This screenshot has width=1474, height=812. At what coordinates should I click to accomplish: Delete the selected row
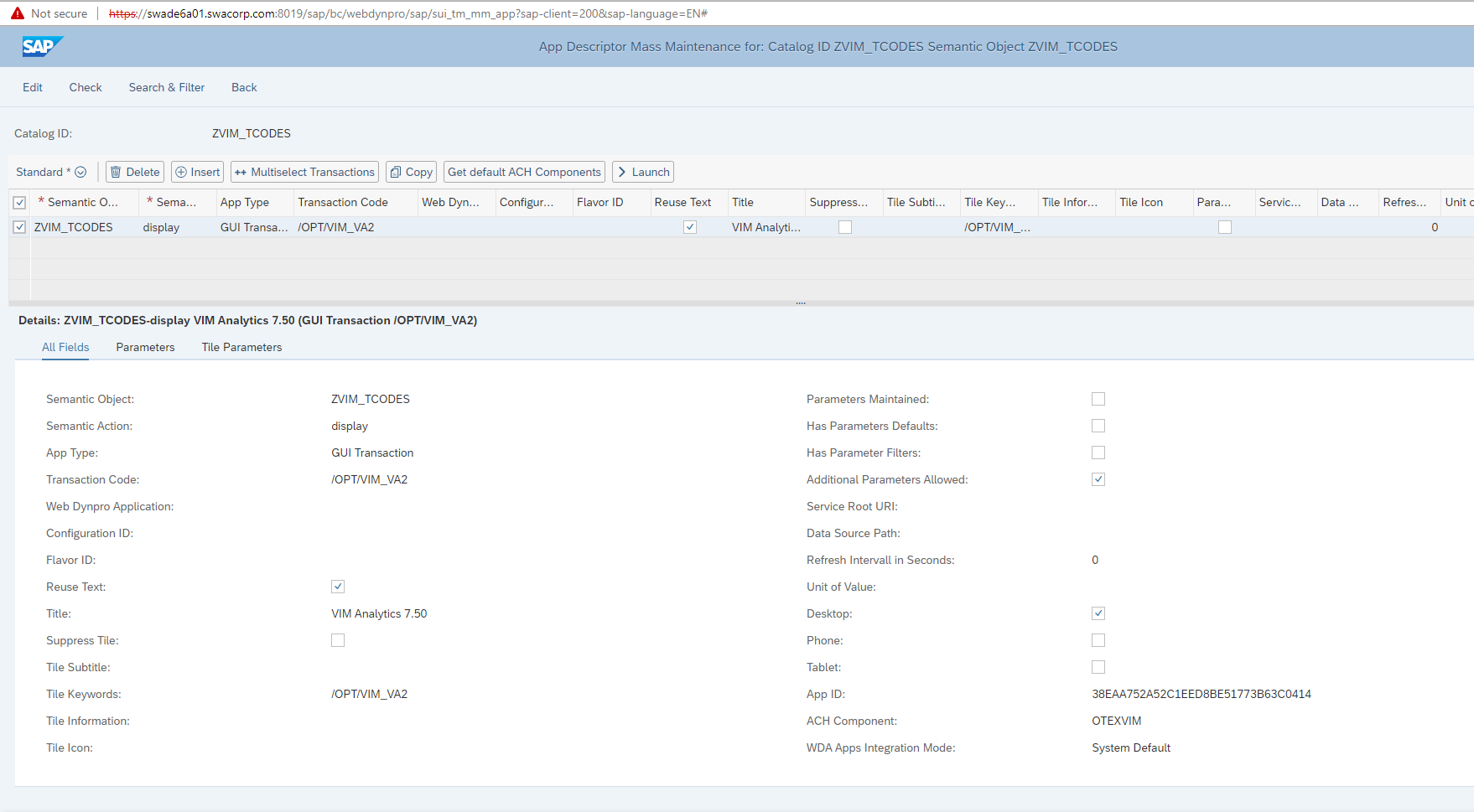point(135,172)
